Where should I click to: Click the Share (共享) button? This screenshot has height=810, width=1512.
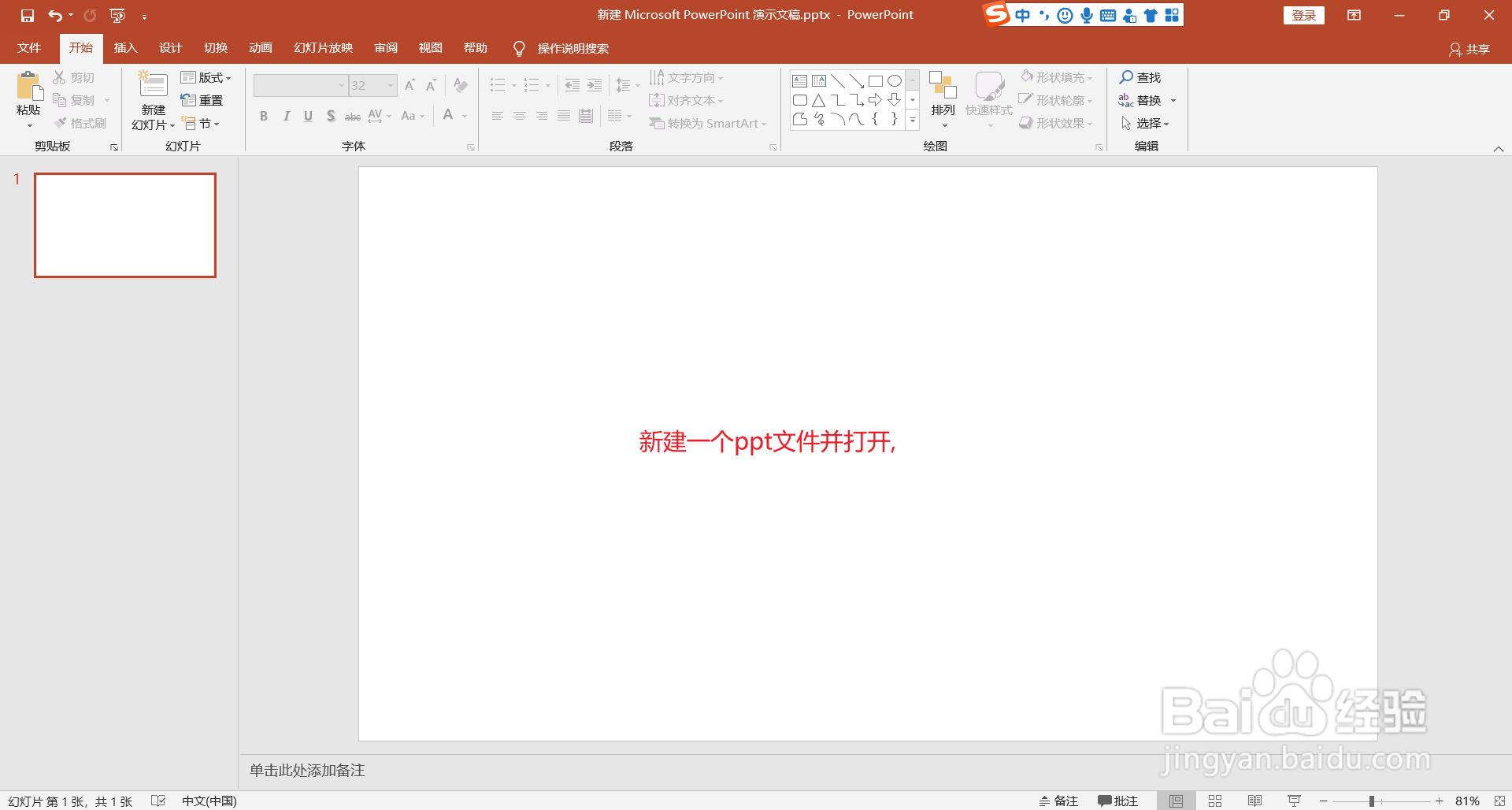(1469, 50)
